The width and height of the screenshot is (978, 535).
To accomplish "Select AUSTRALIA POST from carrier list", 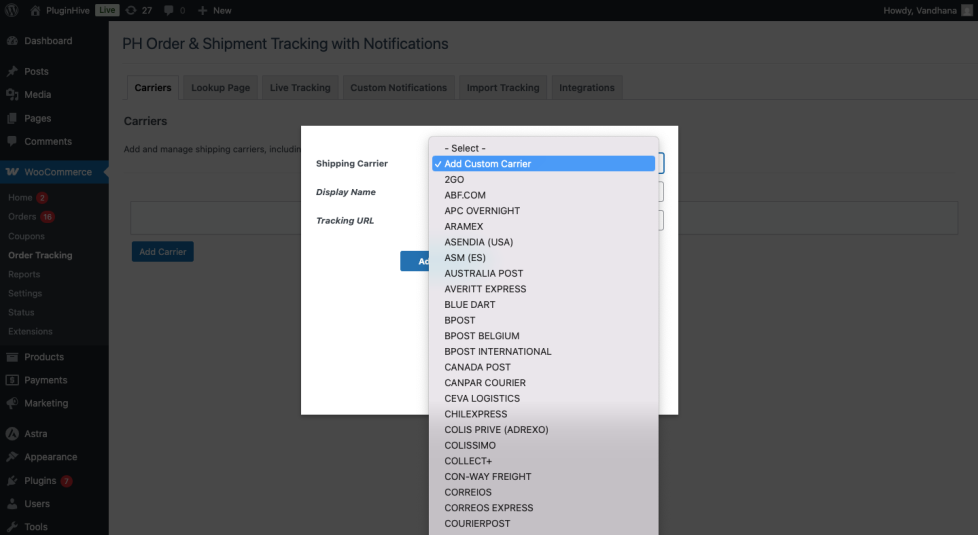I will (x=484, y=273).
